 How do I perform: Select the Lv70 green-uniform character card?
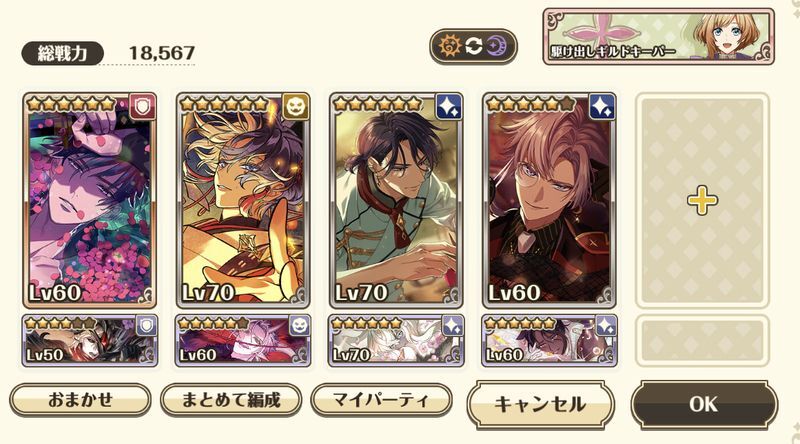pos(396,201)
